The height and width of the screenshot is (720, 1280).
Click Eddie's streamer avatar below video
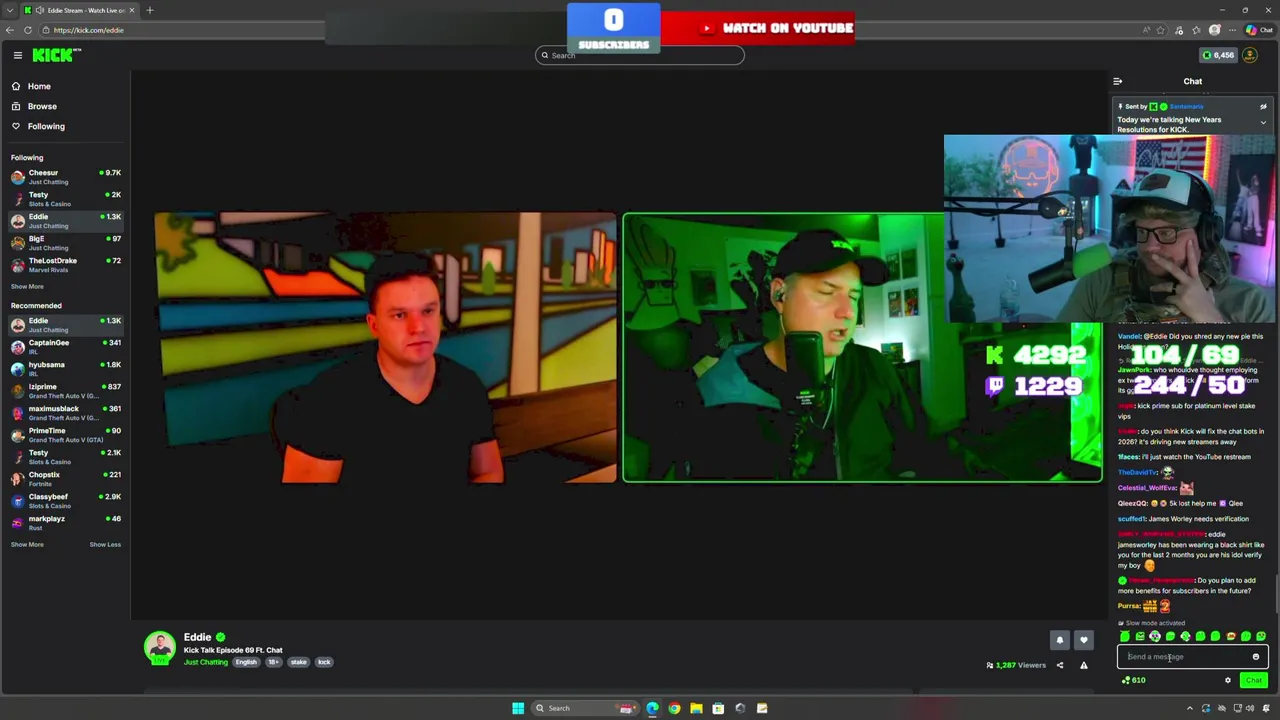[160, 648]
